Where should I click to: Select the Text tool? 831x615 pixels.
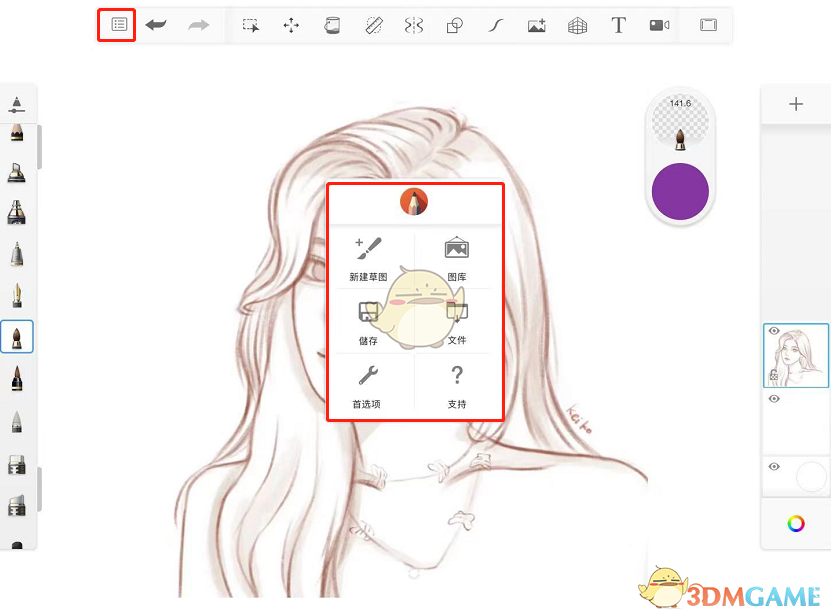pyautogui.click(x=618, y=25)
